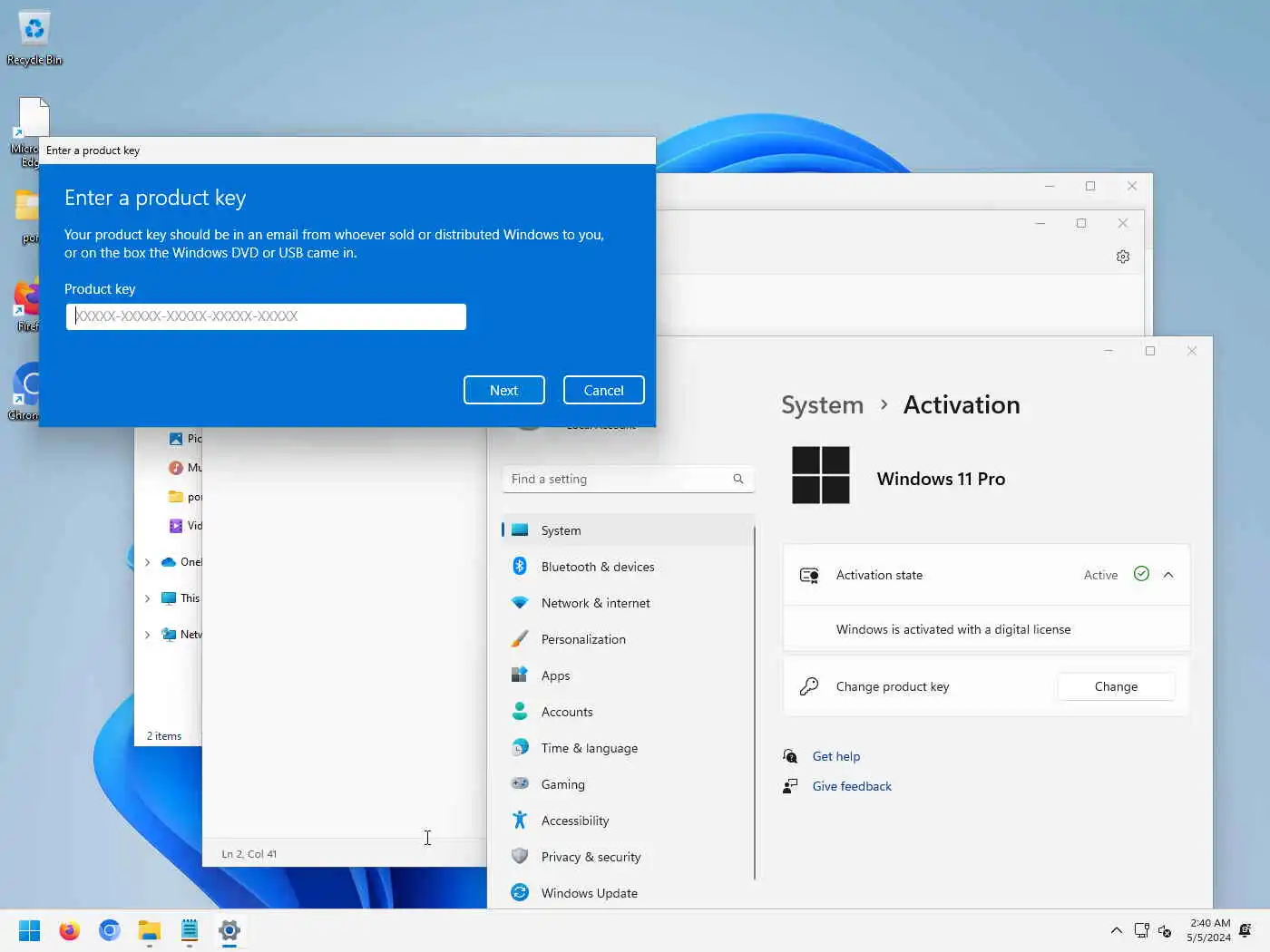Click the network icon in system tray
Screen dimensions: 1270x952
pyautogui.click(x=1141, y=930)
